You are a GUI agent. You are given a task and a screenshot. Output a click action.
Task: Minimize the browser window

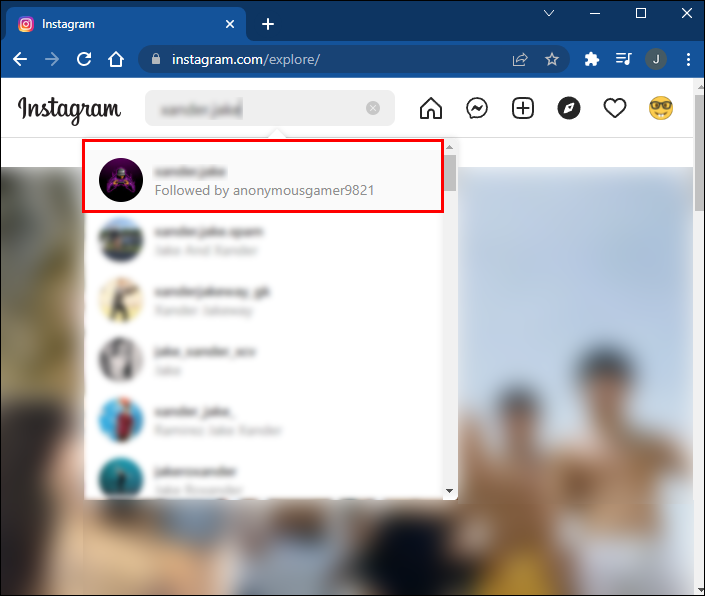click(595, 13)
